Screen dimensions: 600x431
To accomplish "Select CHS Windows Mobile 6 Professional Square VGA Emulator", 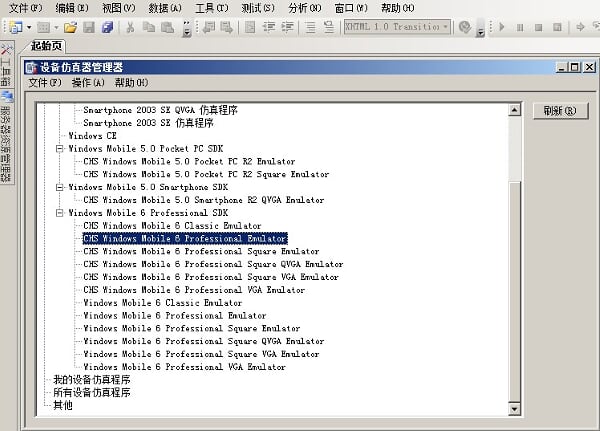I will (x=211, y=277).
